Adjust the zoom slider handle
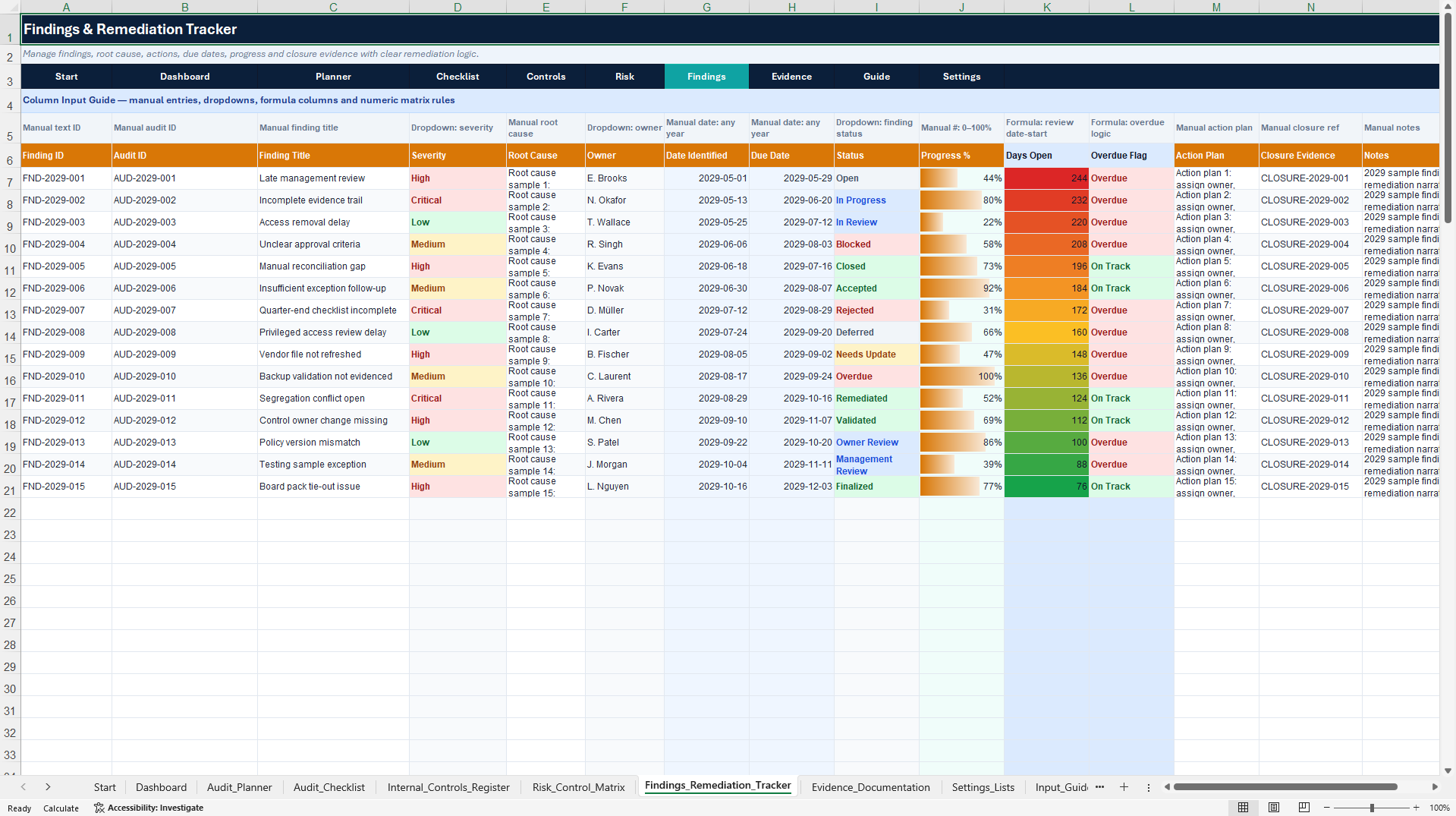The width and height of the screenshot is (1456, 816). [x=1372, y=808]
